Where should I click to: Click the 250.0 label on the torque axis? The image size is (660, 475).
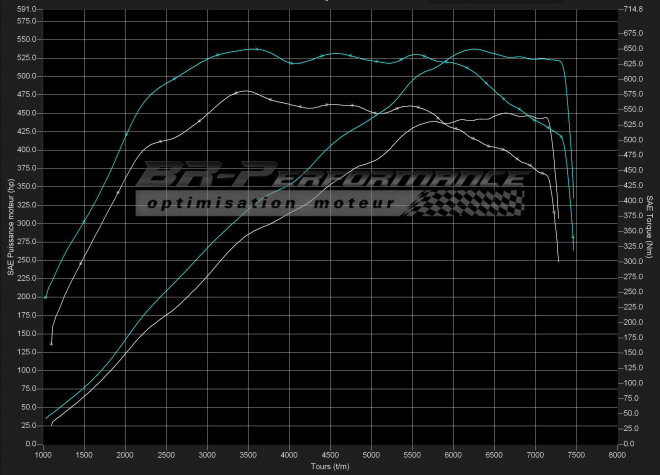pos(633,292)
